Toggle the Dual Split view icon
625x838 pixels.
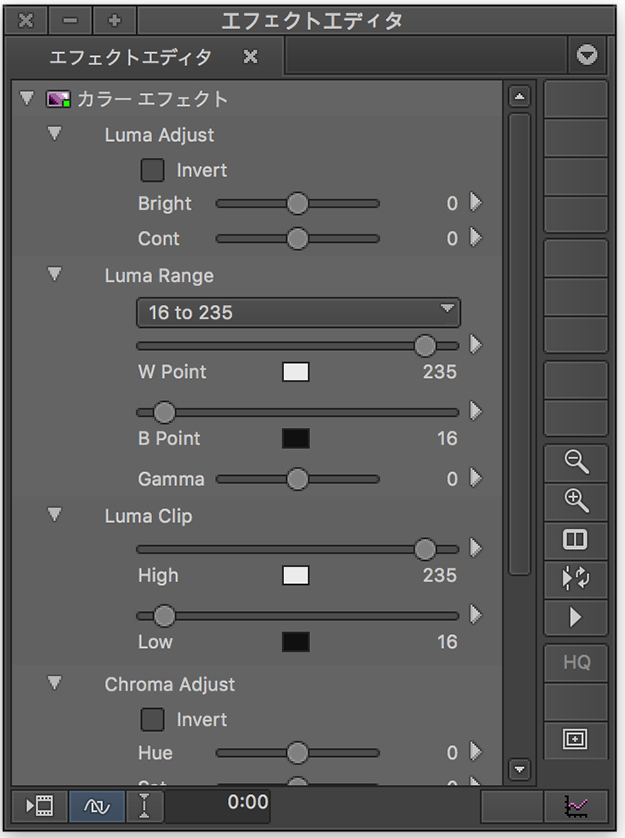(576, 540)
